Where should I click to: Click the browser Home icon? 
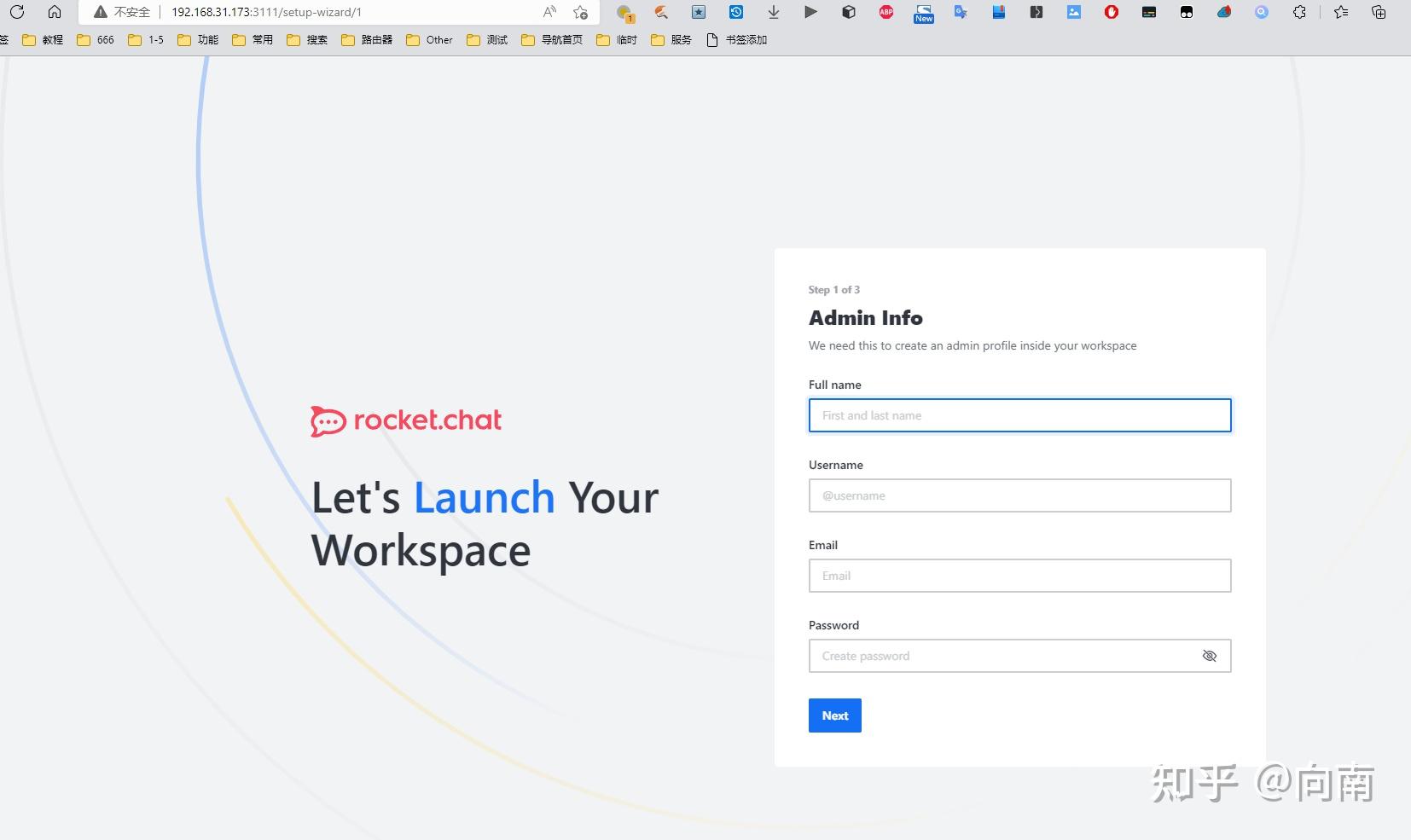pyautogui.click(x=55, y=12)
